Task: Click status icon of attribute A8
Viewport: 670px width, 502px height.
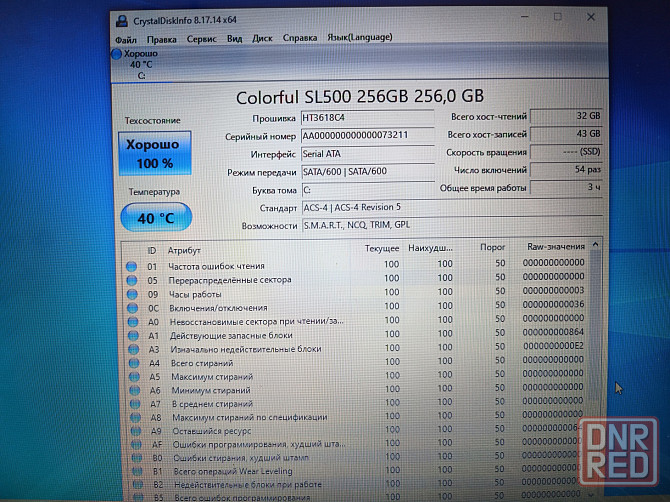Action: coord(136,417)
